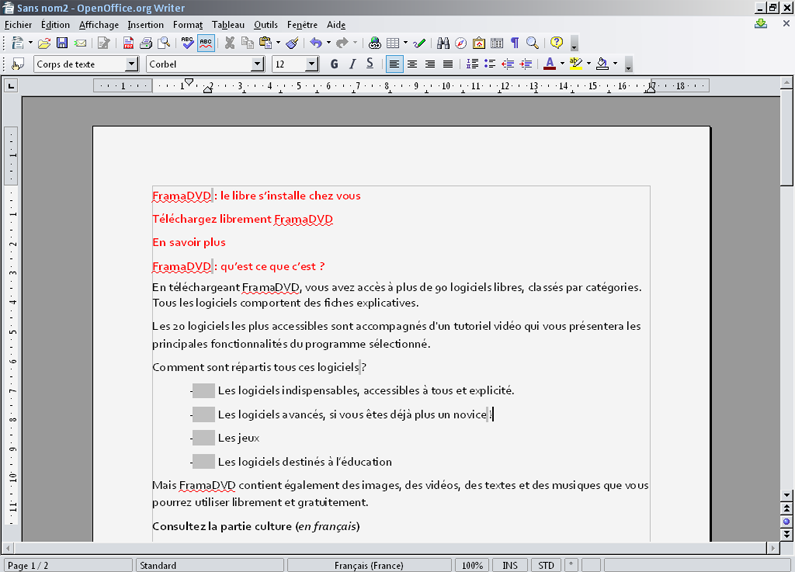795x572 pixels.
Task: Open the Édition menu
Action: 55,25
